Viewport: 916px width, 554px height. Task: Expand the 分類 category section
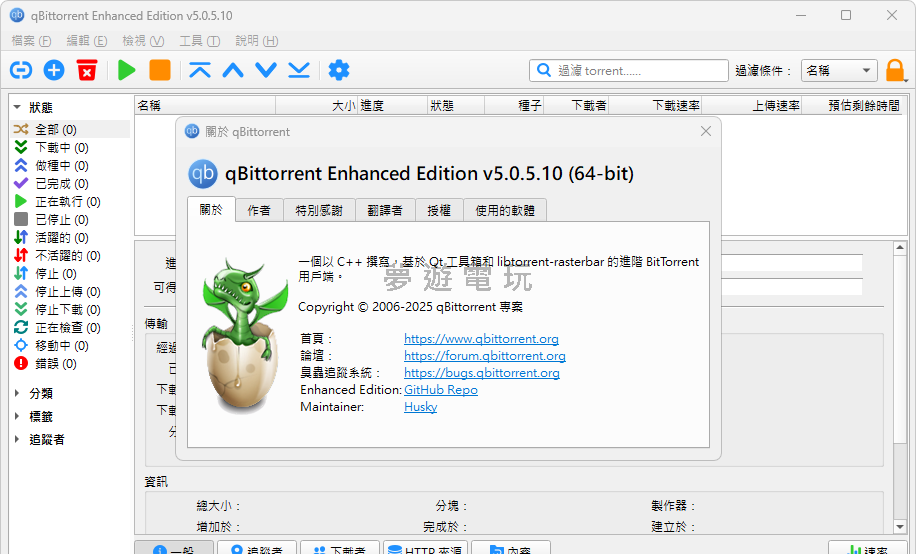pyautogui.click(x=18, y=394)
